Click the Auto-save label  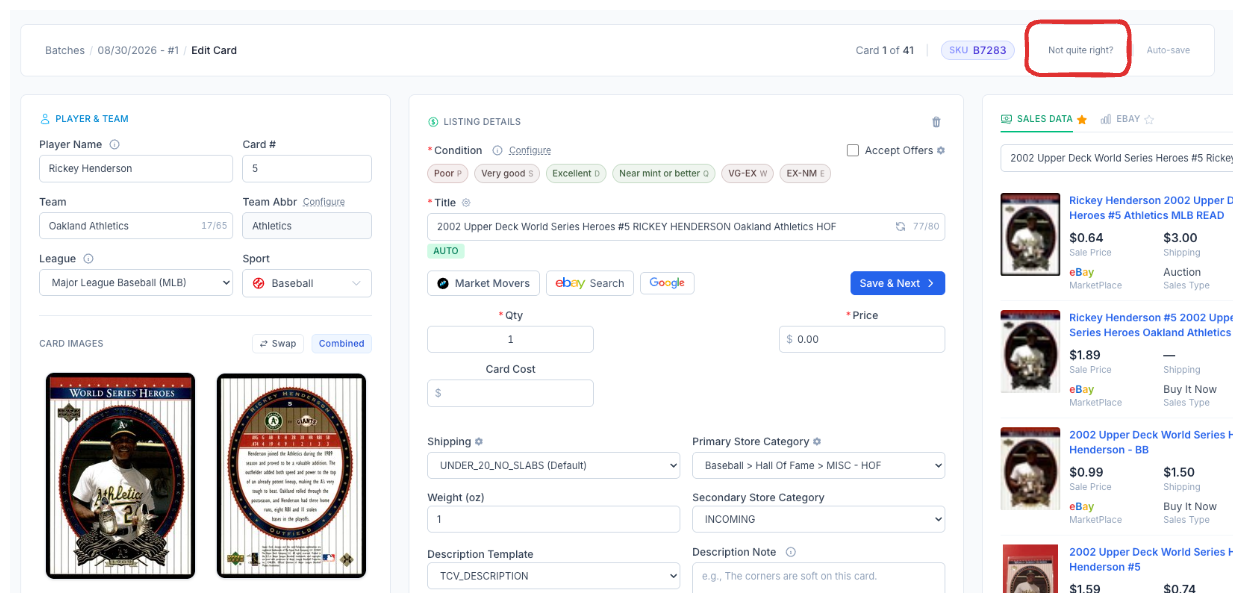point(1168,50)
